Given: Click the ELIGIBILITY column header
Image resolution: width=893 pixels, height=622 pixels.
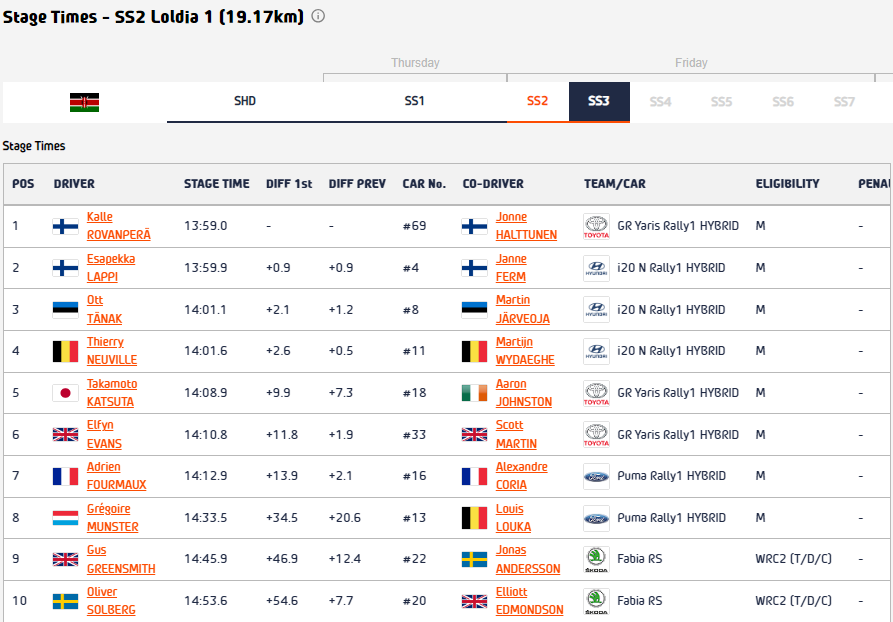Looking at the screenshot, I should 788,184.
